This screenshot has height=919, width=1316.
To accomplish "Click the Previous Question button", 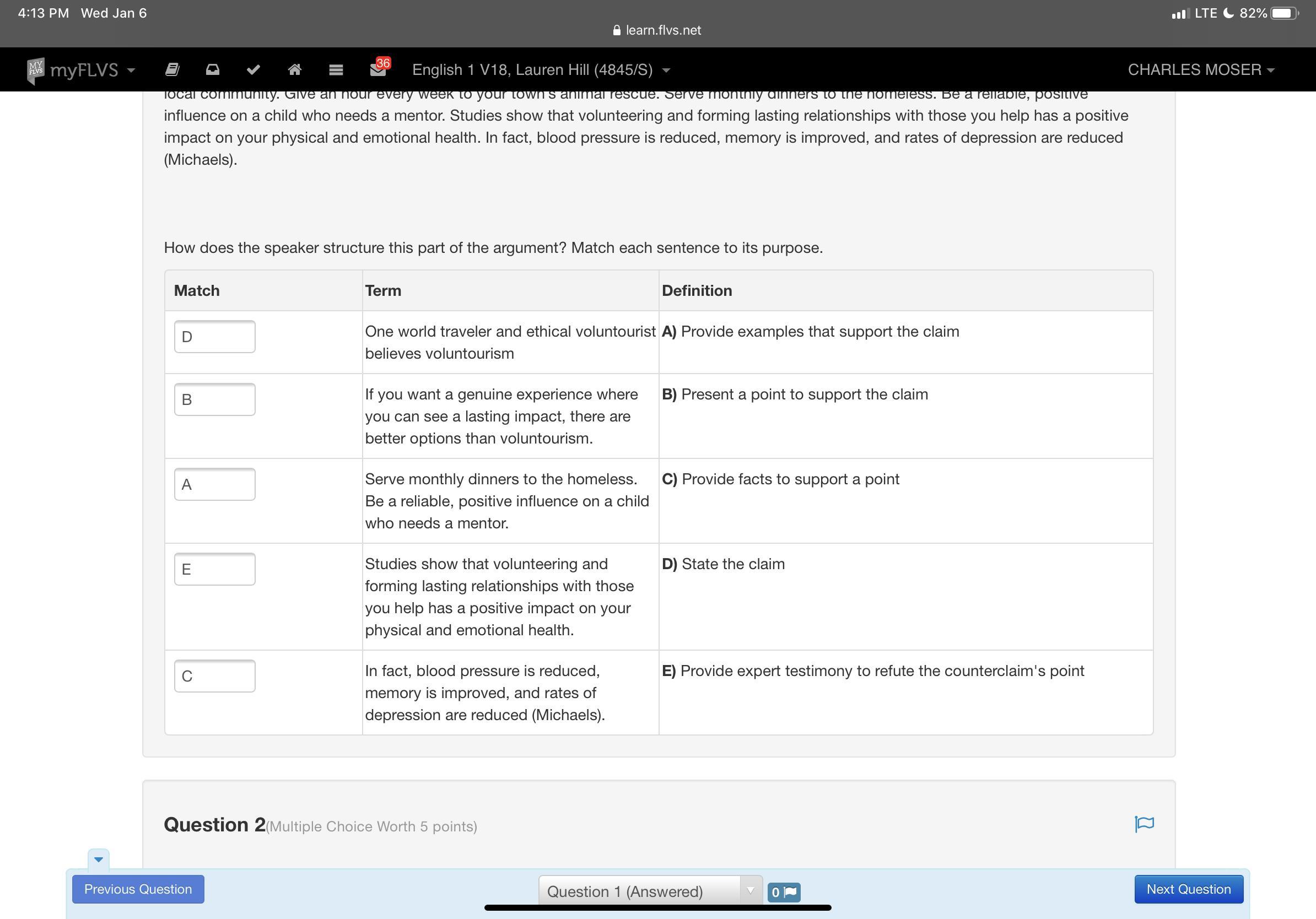I will (138, 889).
